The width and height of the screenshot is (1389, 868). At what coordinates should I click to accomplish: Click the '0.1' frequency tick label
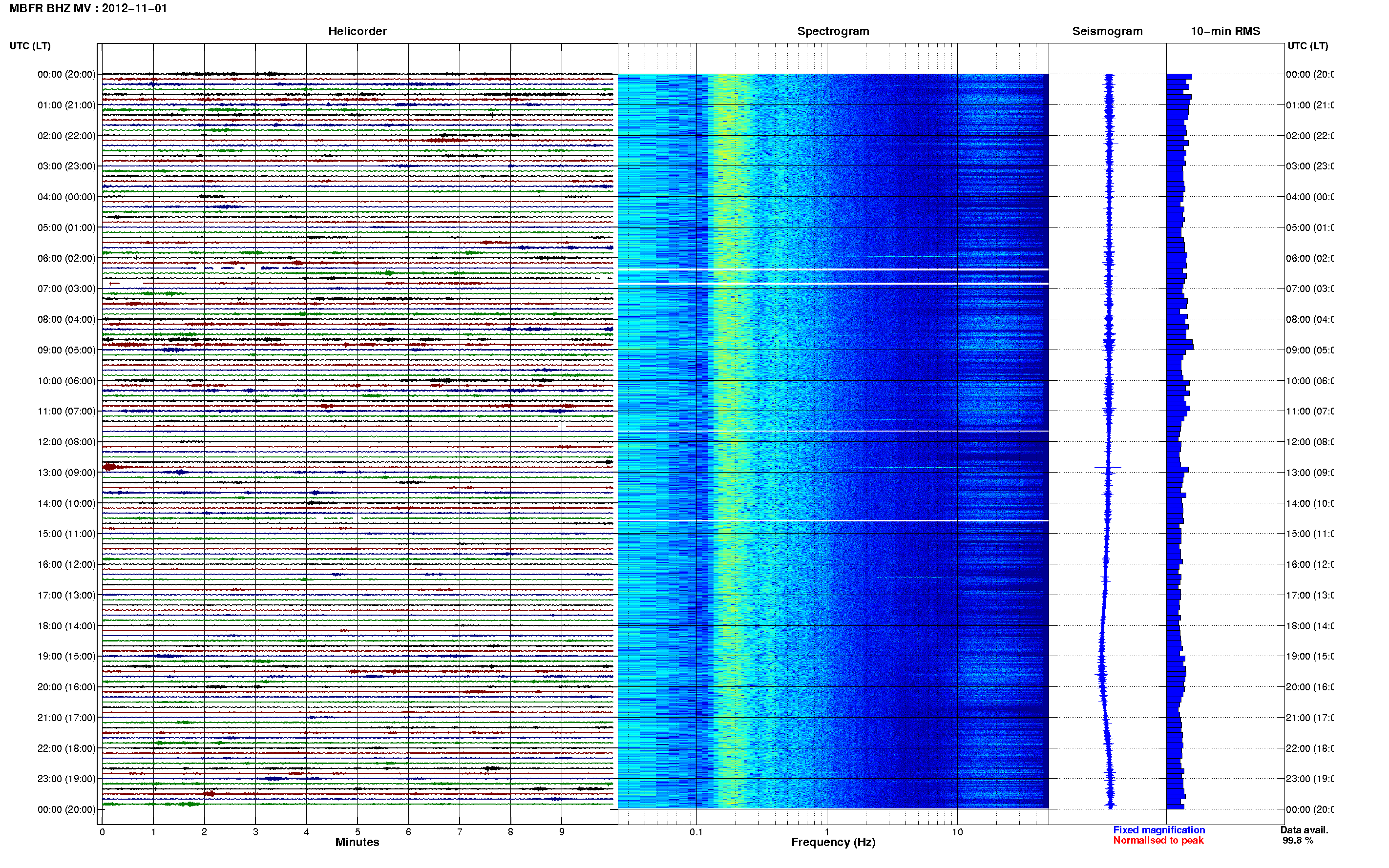(696, 832)
